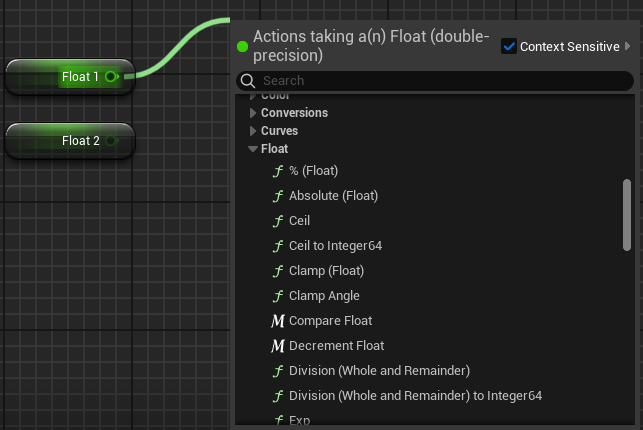The image size is (643, 430).
Task: Click the actions list vertical scrollbar
Action: point(627,214)
